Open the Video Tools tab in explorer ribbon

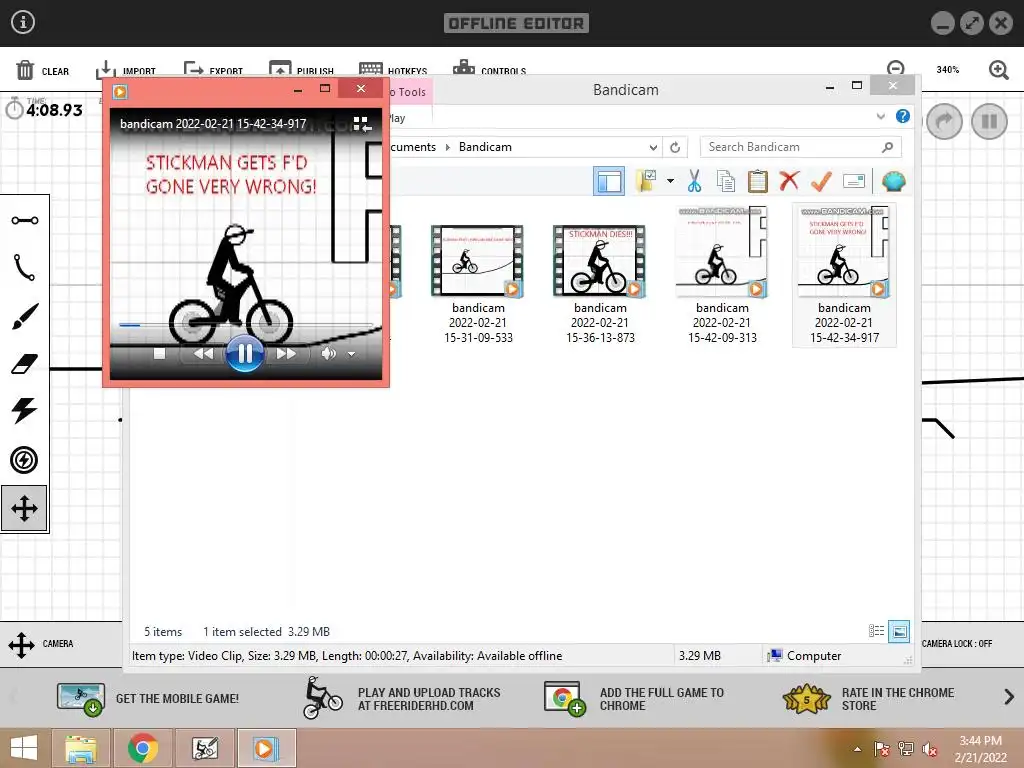[x=408, y=92]
